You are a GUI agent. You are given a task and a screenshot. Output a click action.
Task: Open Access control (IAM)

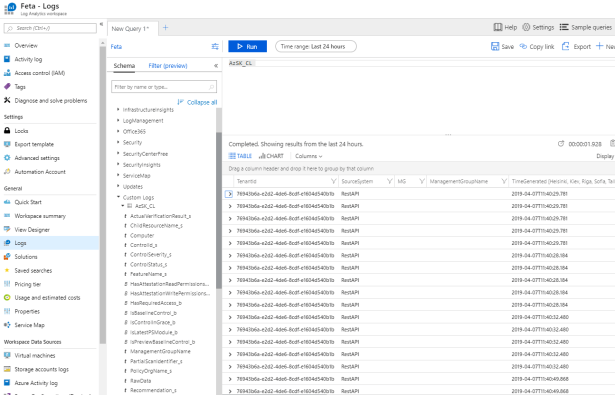click(x=39, y=73)
